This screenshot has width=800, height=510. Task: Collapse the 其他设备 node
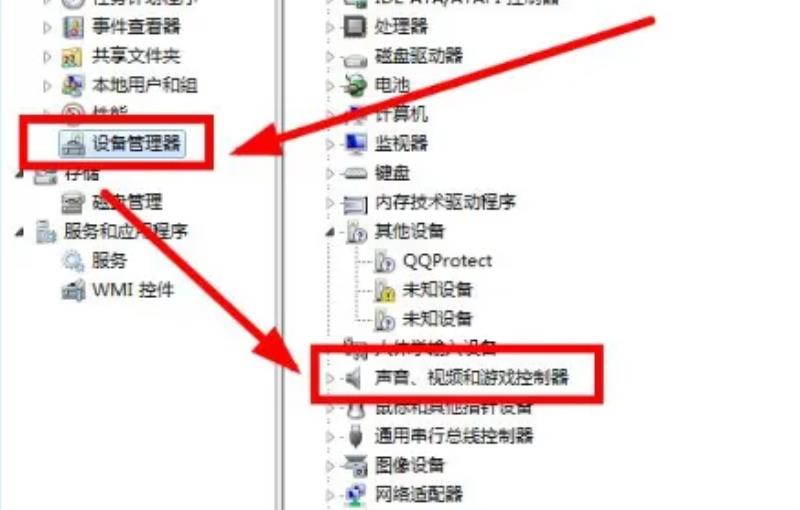330,233
